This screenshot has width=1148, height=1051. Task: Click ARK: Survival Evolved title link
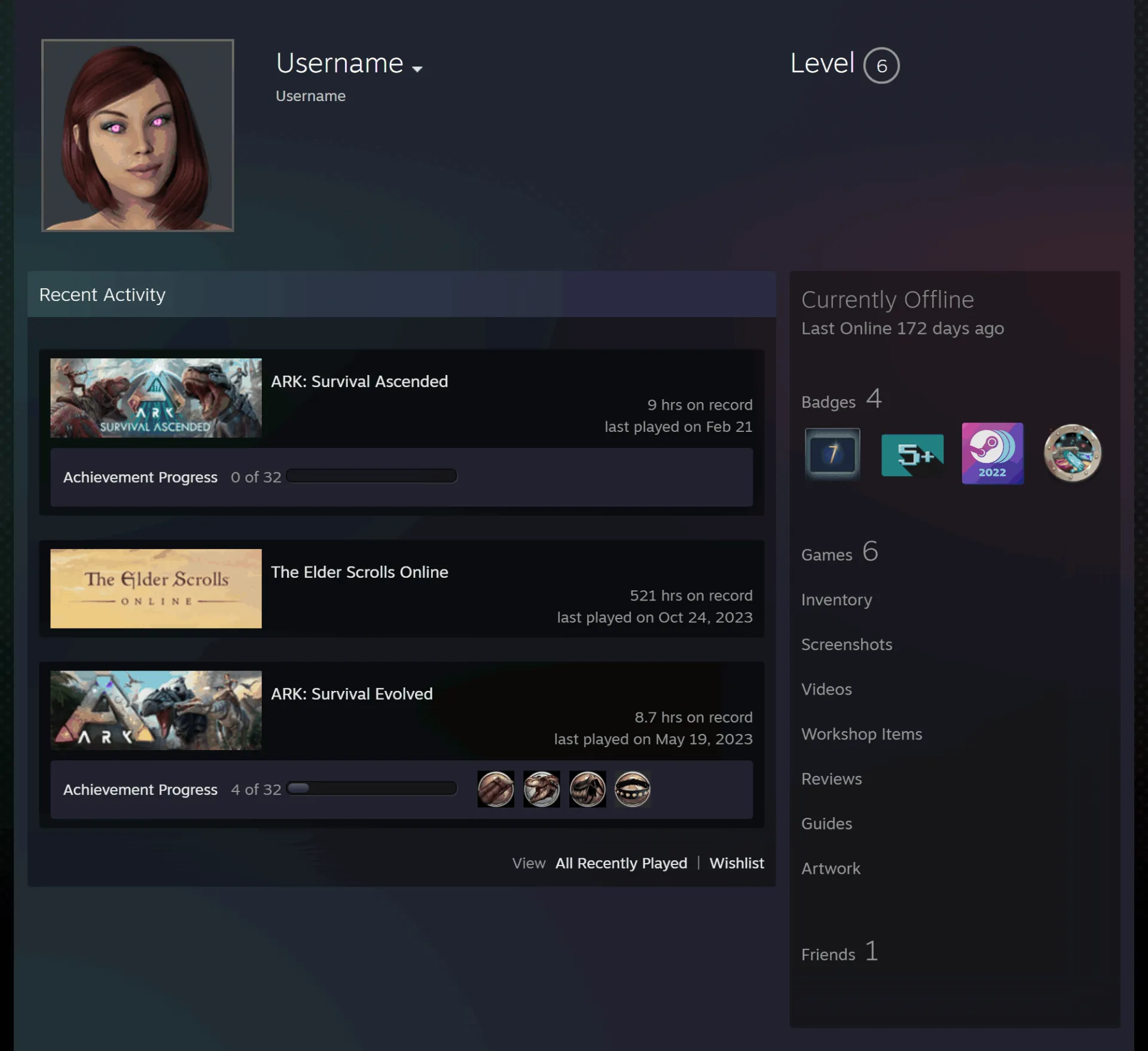click(352, 694)
